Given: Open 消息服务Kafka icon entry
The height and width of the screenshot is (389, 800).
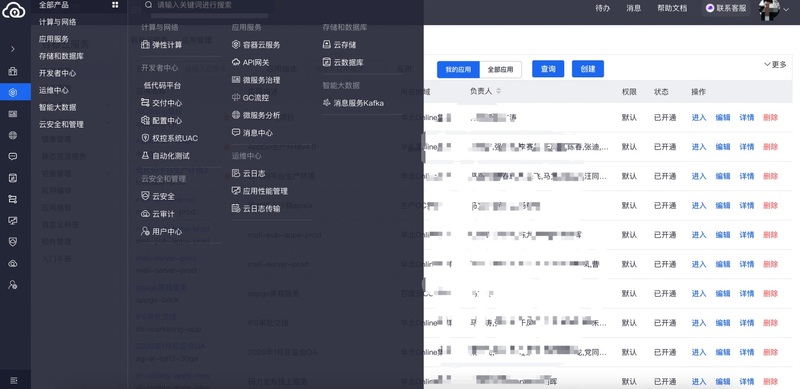Looking at the screenshot, I should click(x=327, y=103).
